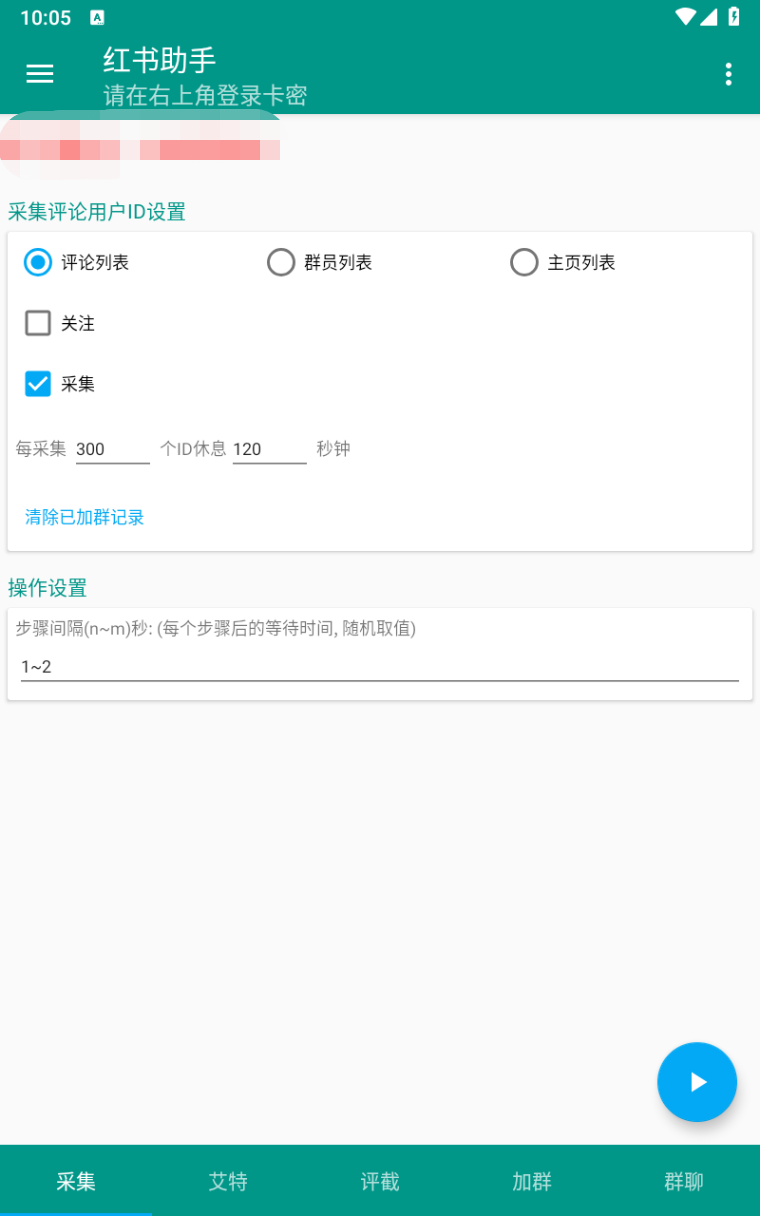Viewport: 760px width, 1216px height.
Task: Select the 评论列表 radio option
Action: 37,262
